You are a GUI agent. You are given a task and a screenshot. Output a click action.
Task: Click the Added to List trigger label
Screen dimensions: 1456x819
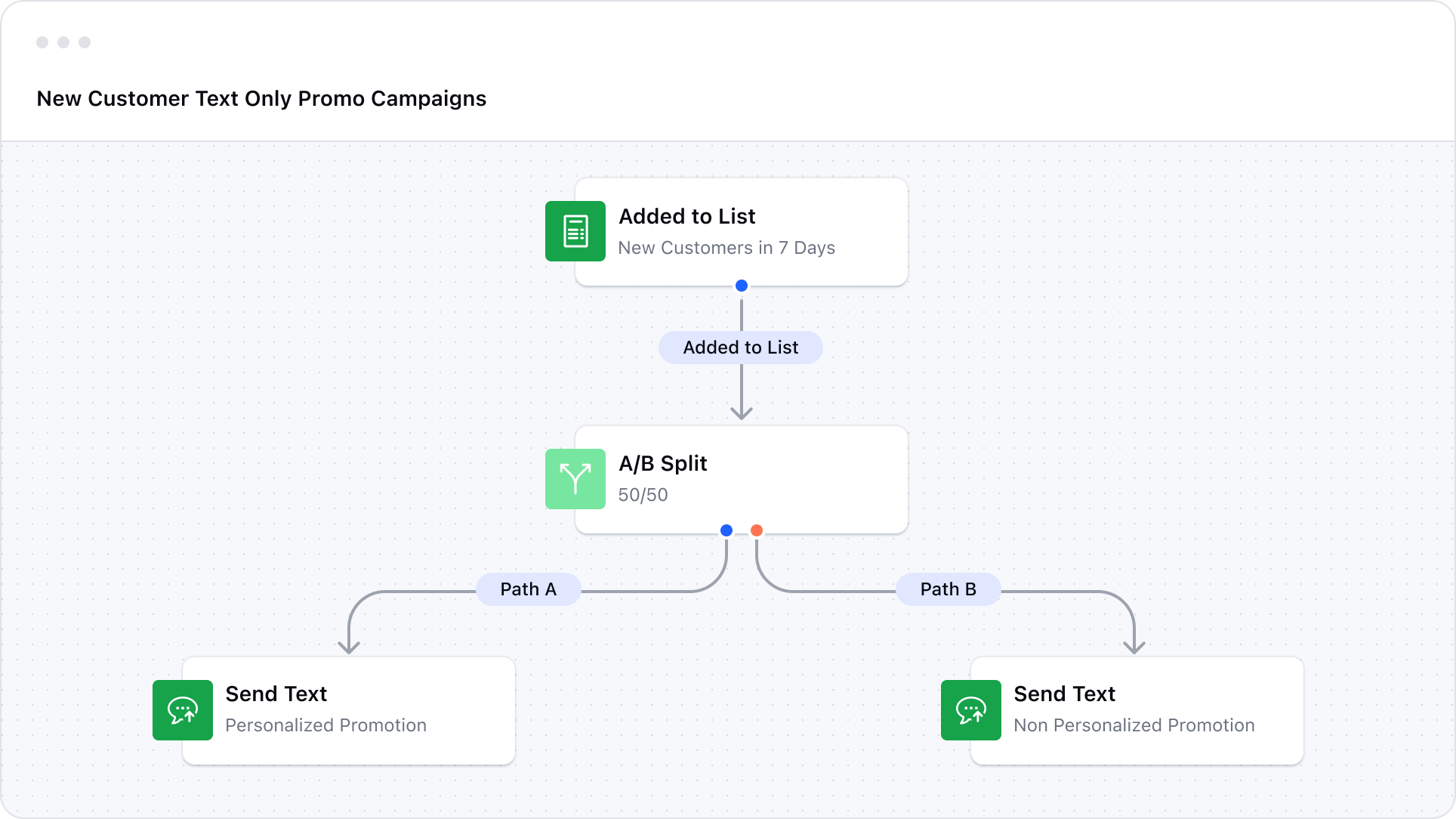pyautogui.click(x=740, y=347)
